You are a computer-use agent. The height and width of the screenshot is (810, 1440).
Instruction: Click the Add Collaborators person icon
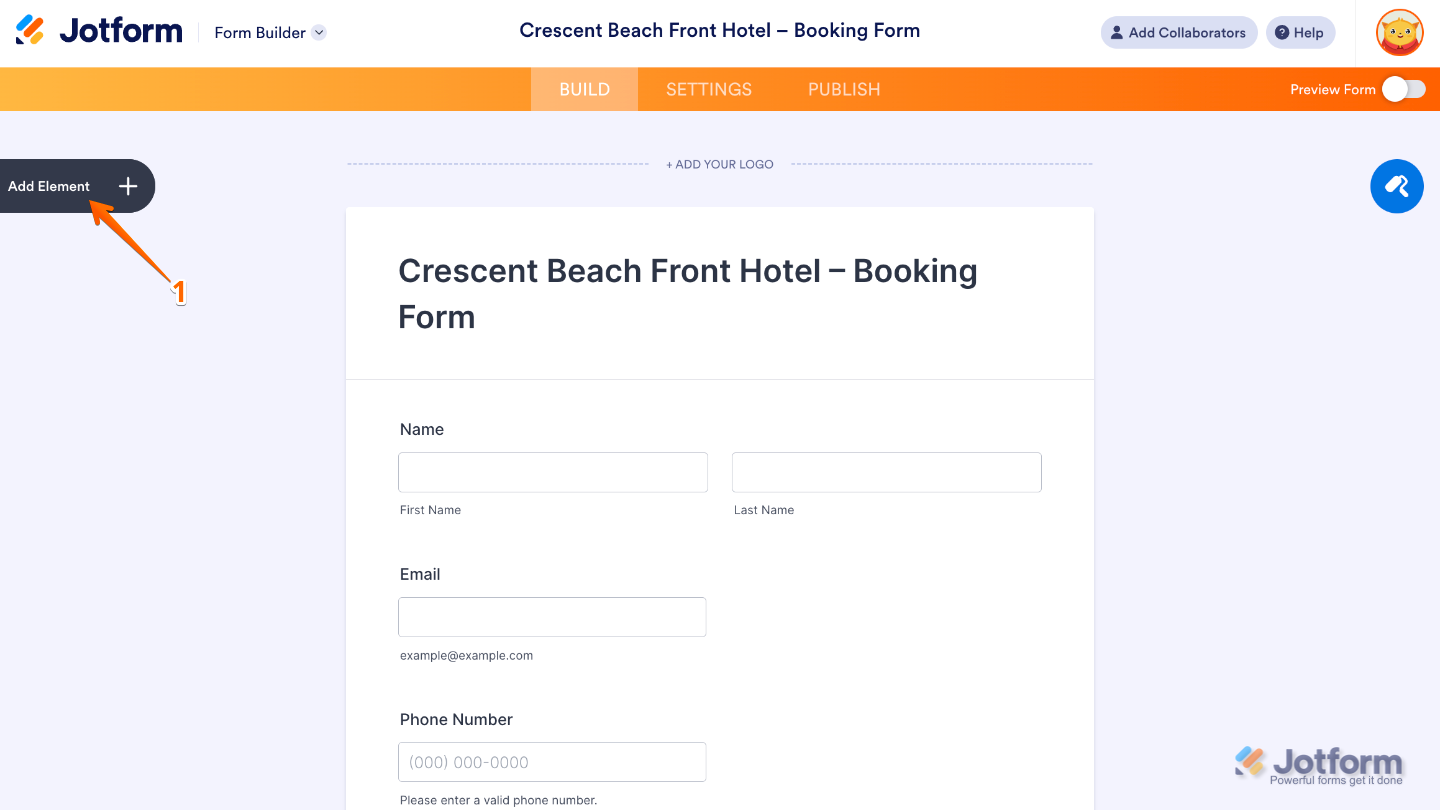coord(1116,32)
